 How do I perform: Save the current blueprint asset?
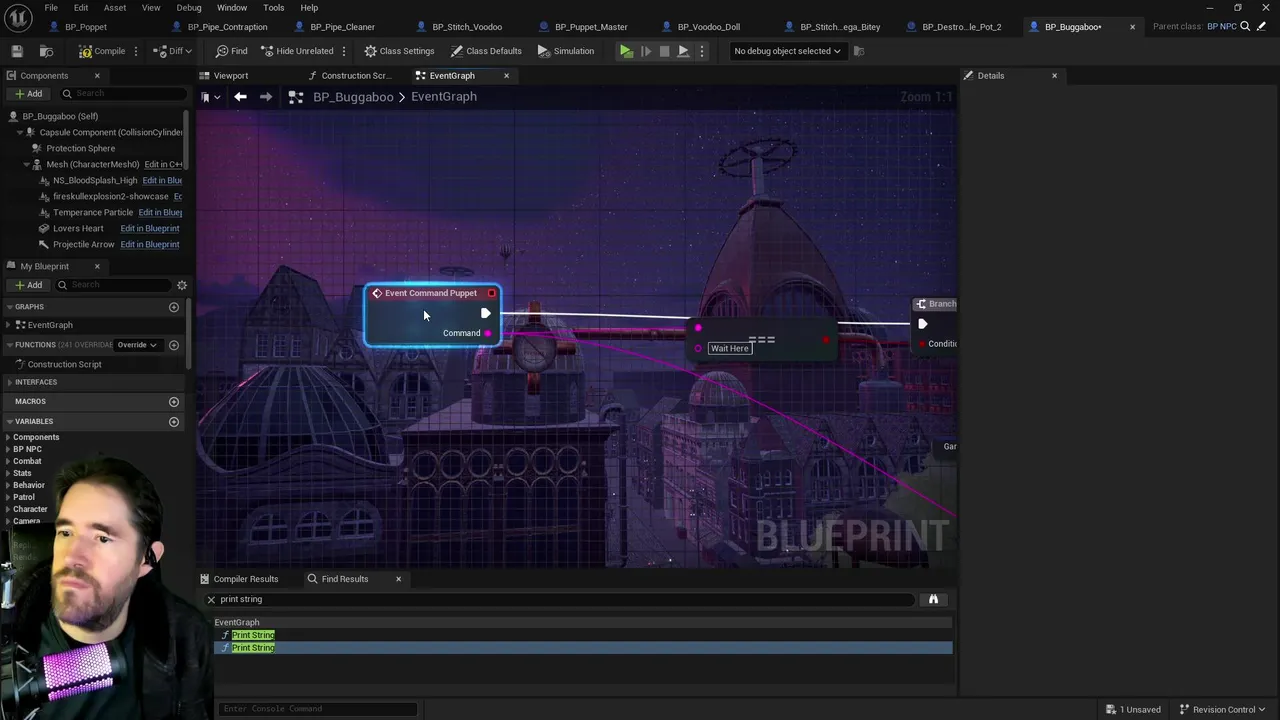tap(17, 51)
